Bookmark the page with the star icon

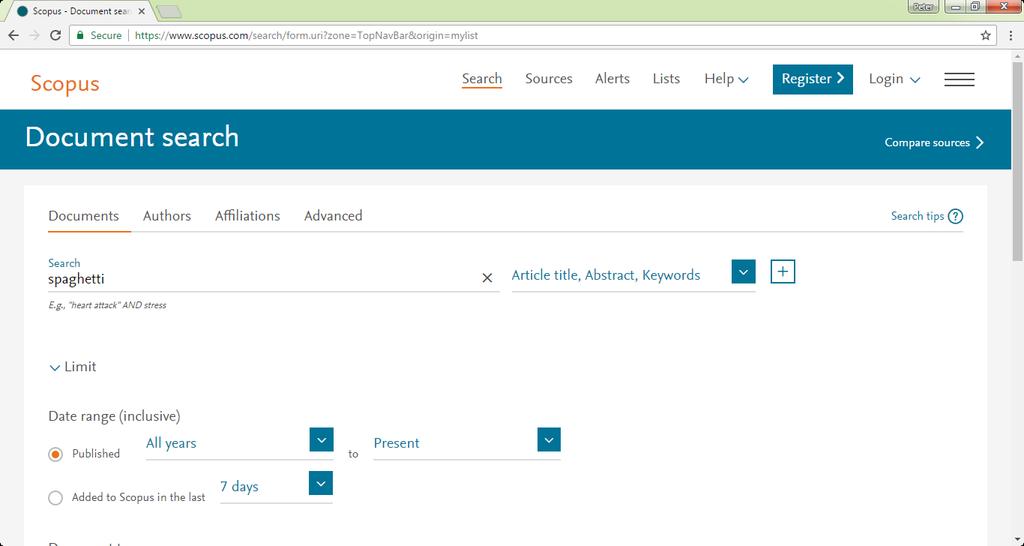(985, 35)
